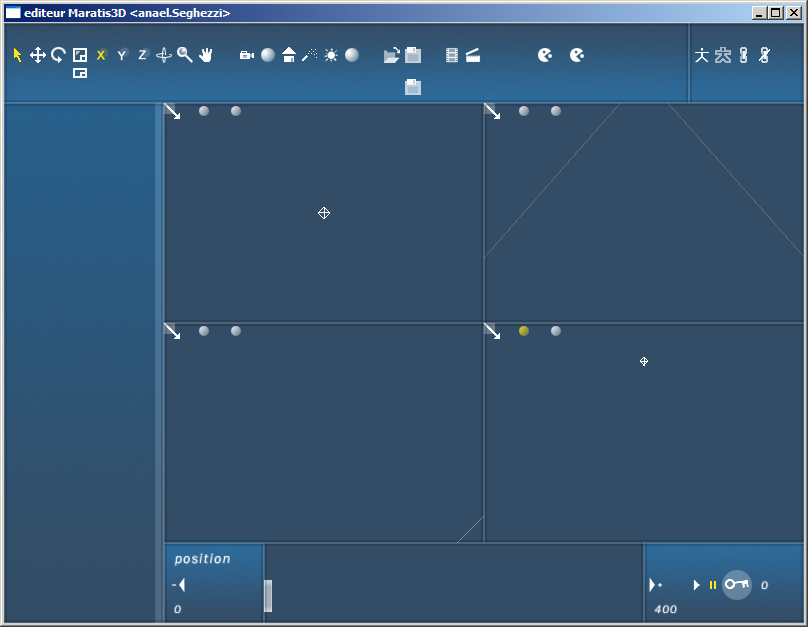Click top-right viewport diagonal arrow

click(x=492, y=111)
